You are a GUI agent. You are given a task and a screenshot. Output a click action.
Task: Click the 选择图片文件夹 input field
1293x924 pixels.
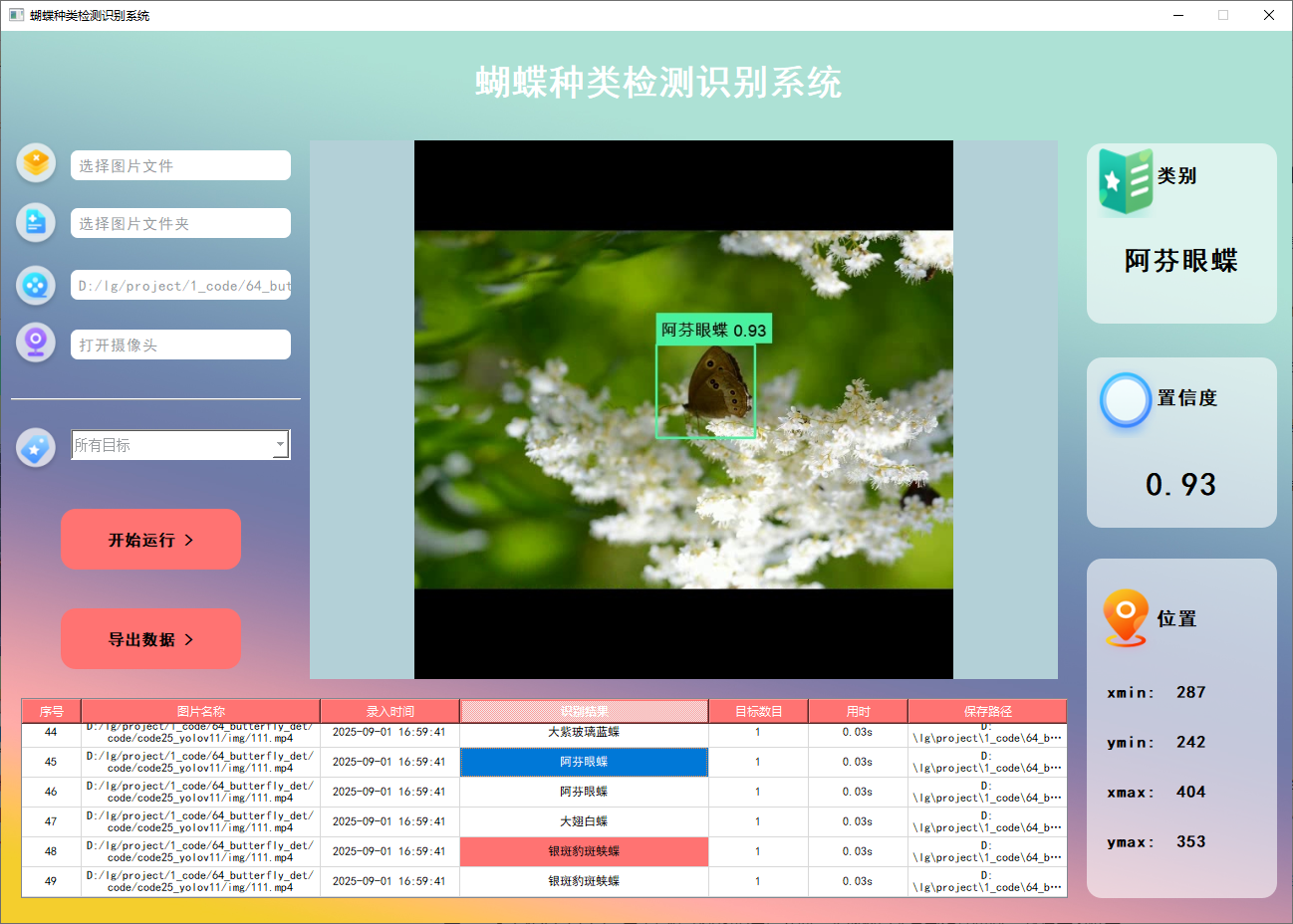pos(180,223)
